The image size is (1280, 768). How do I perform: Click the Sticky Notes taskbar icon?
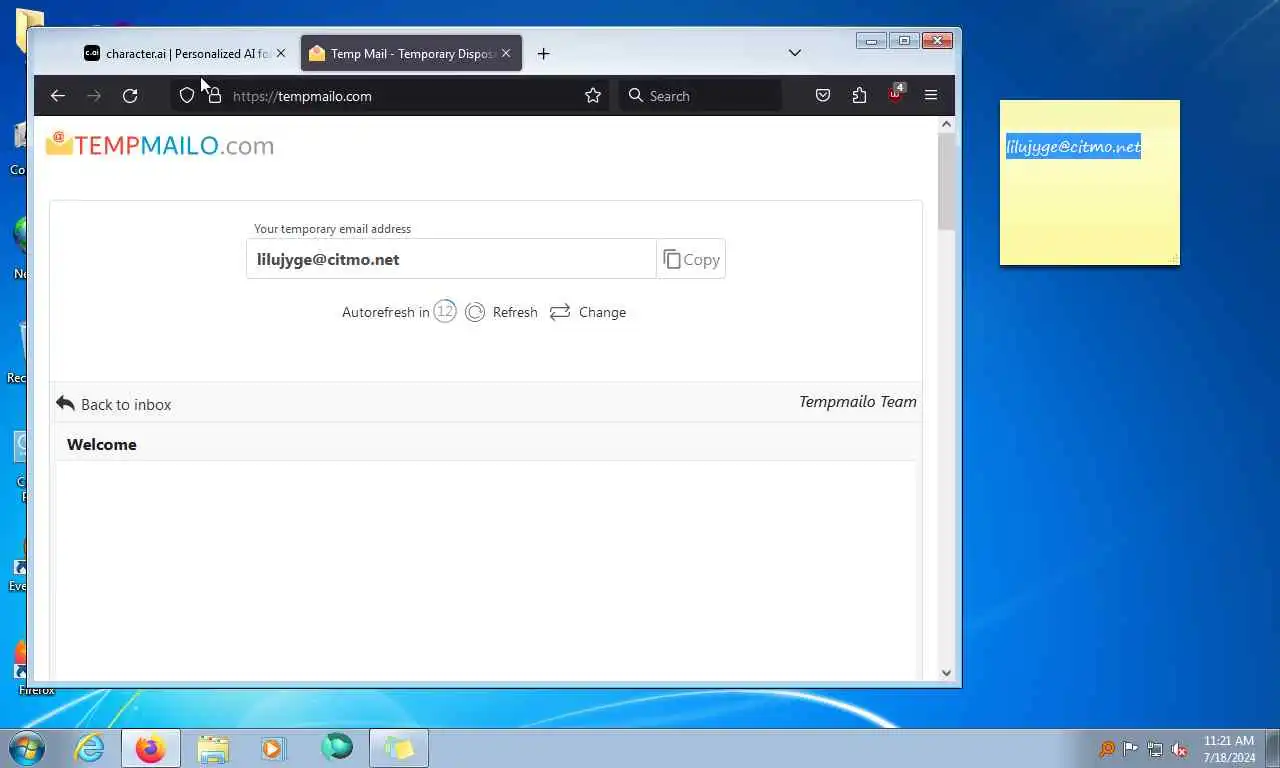[x=399, y=748]
